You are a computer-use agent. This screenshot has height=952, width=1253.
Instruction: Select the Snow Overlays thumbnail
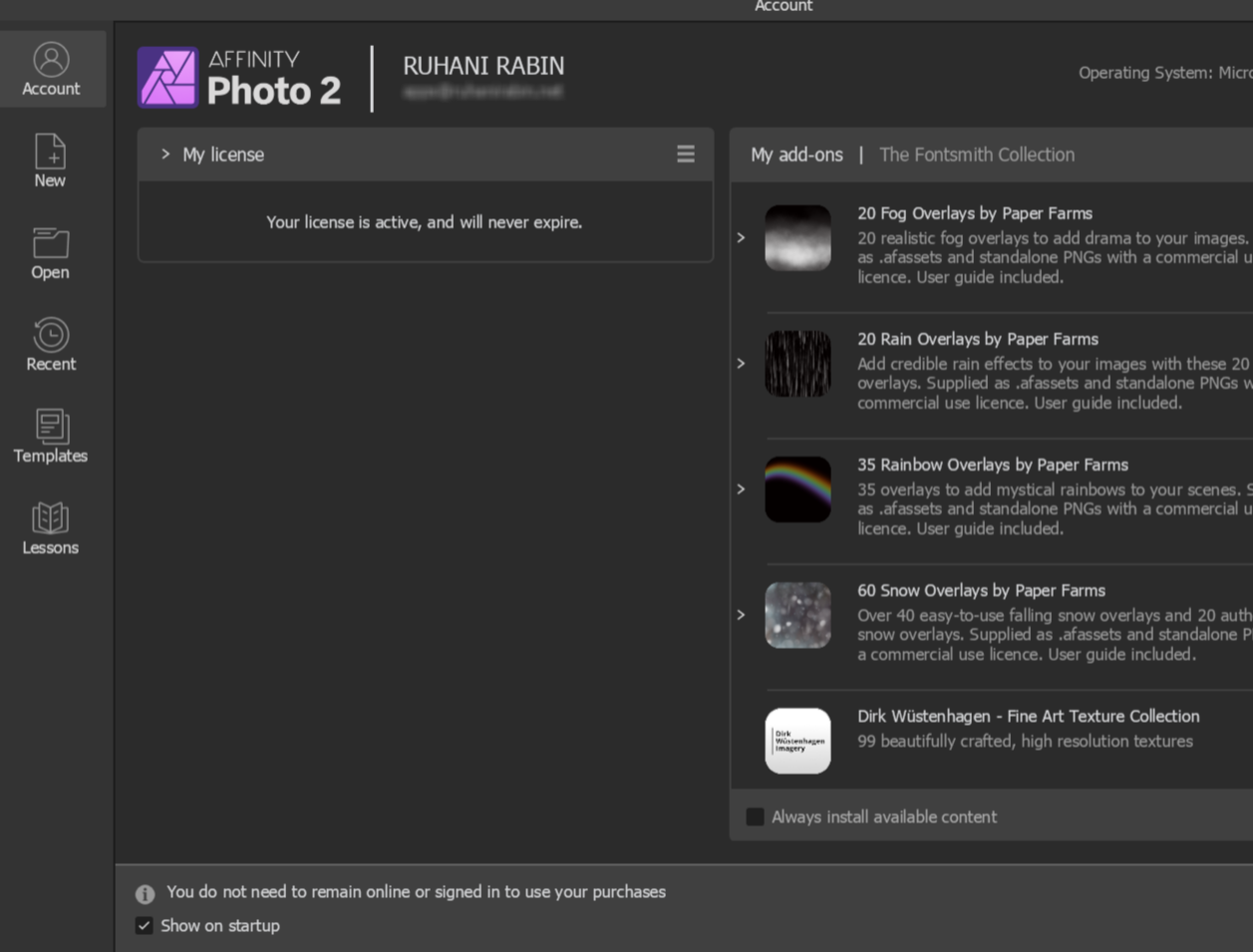[x=797, y=615]
